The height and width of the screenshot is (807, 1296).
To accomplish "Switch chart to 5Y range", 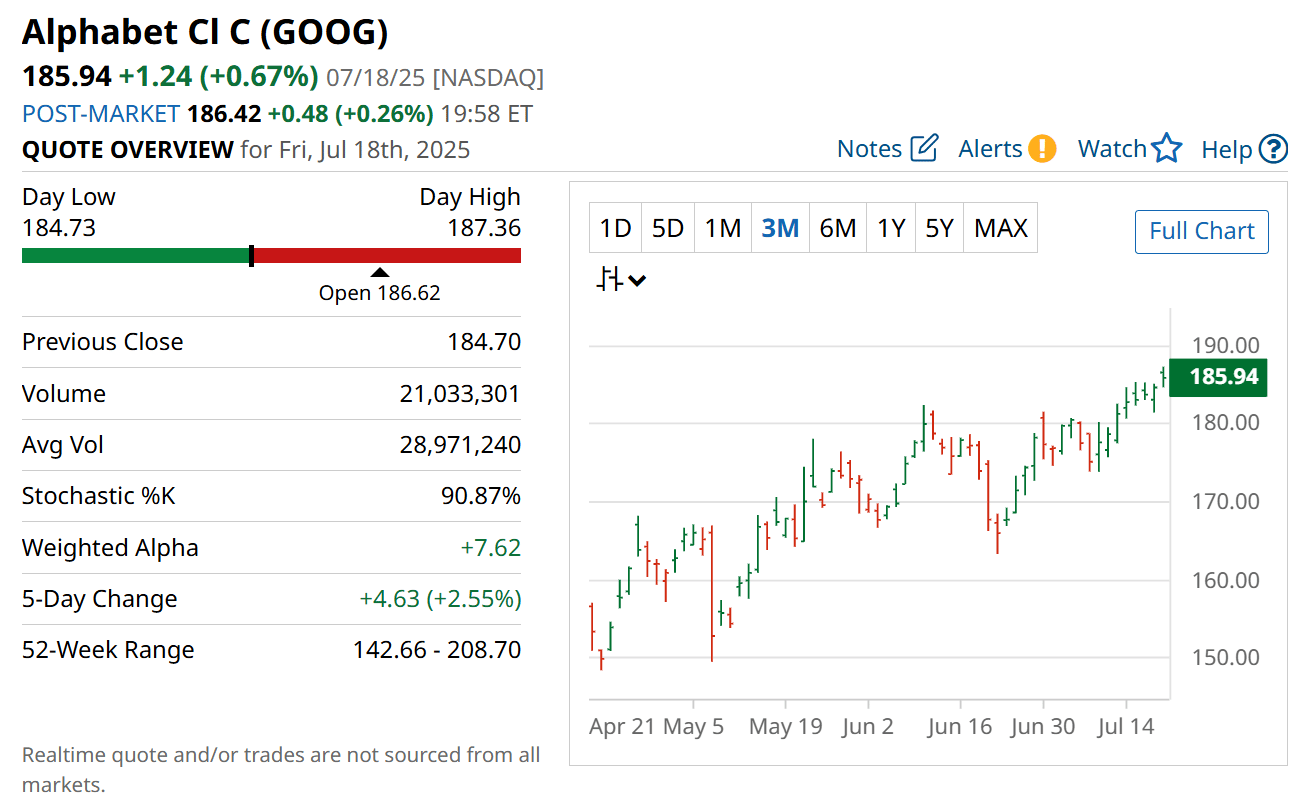I will coord(939,228).
